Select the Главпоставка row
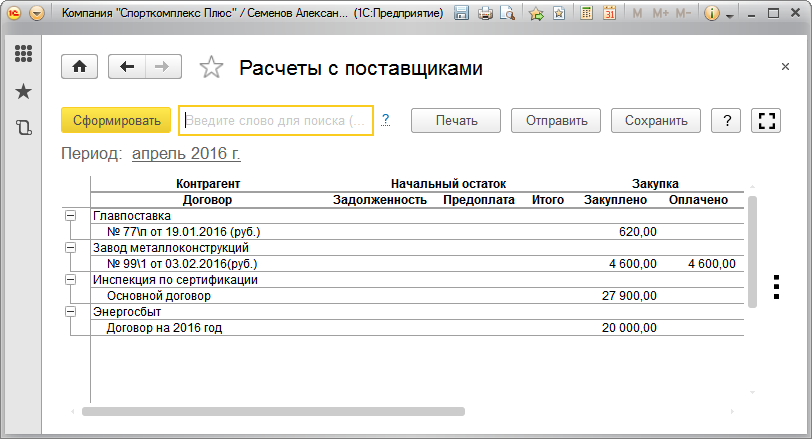Image resolution: width=812 pixels, height=439 pixels. (x=417, y=216)
